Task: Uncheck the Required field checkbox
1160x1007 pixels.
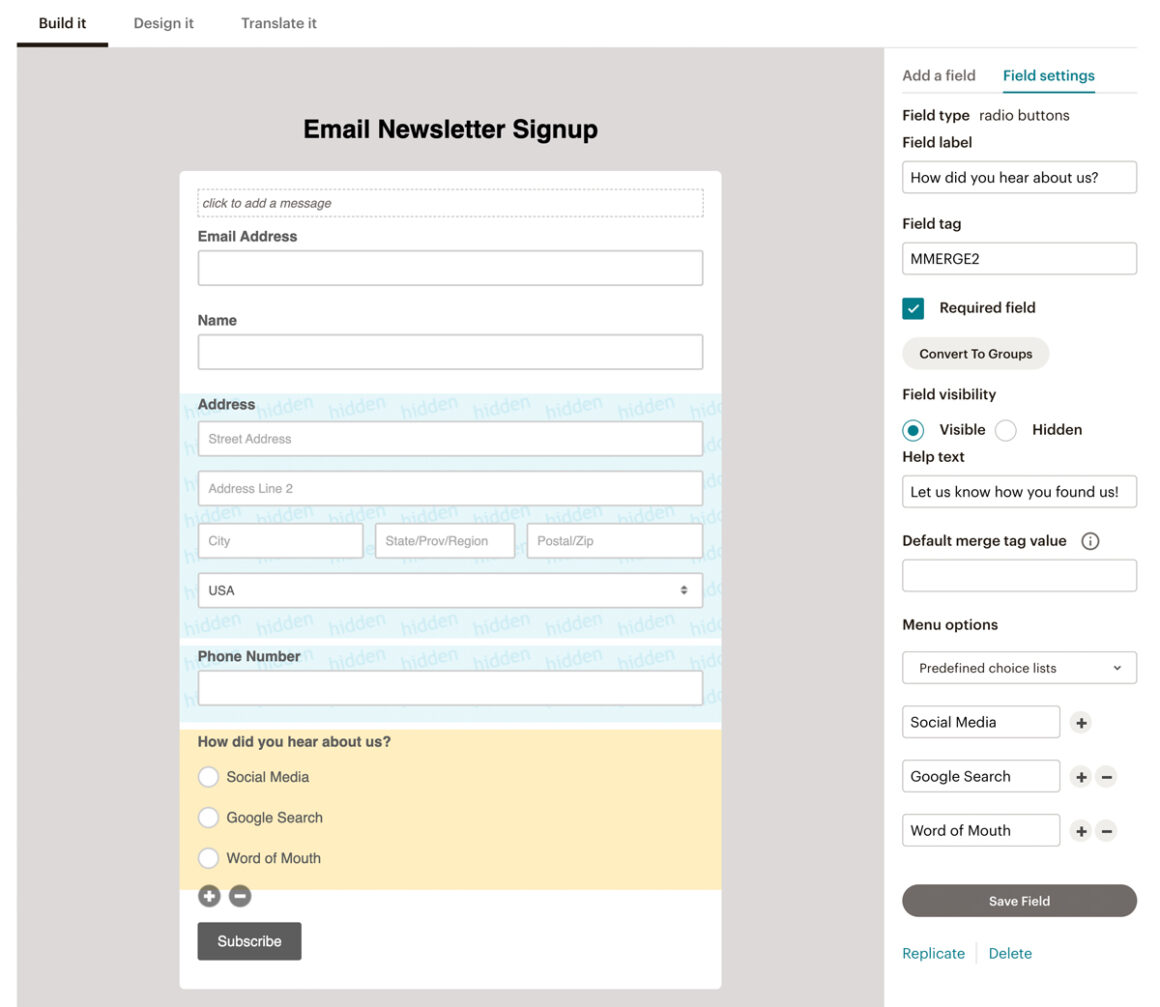Action: click(911, 308)
